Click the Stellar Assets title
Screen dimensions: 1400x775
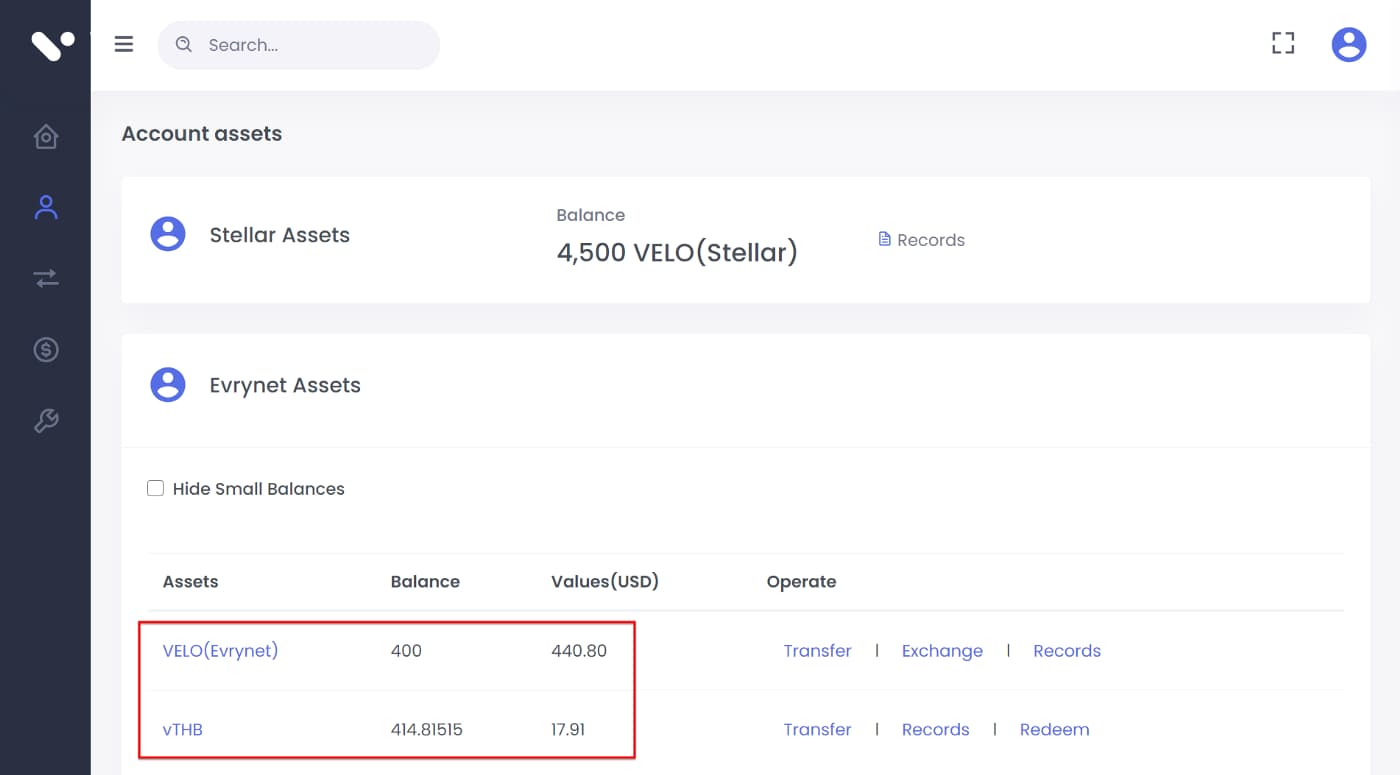click(280, 235)
